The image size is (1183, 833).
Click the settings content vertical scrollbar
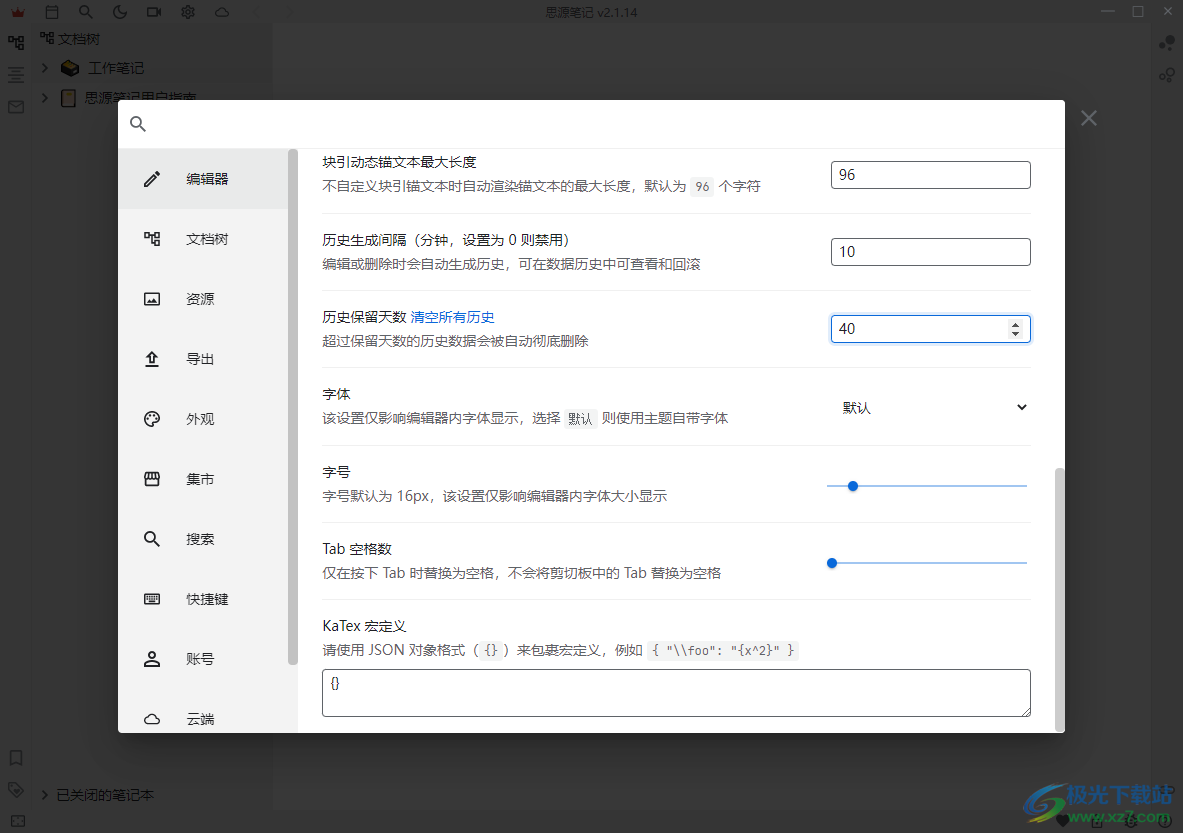1059,599
